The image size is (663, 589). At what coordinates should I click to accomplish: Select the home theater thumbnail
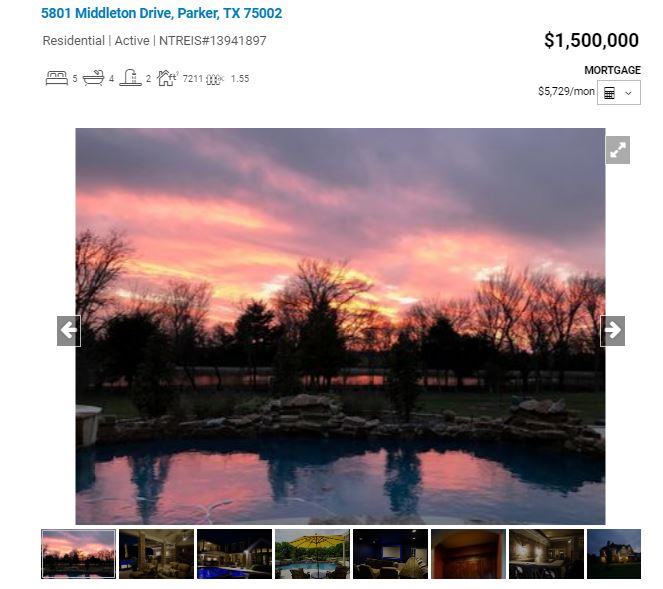pos(390,554)
